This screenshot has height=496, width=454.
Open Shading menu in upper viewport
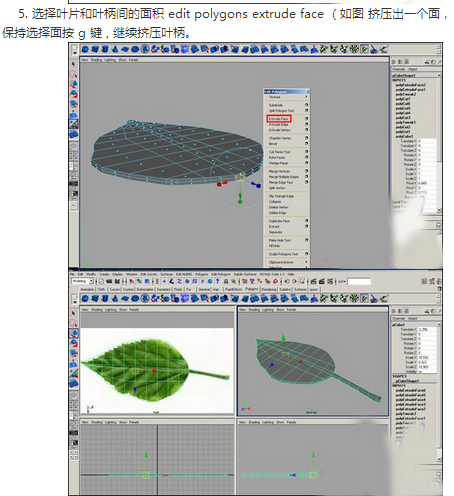(x=96, y=60)
